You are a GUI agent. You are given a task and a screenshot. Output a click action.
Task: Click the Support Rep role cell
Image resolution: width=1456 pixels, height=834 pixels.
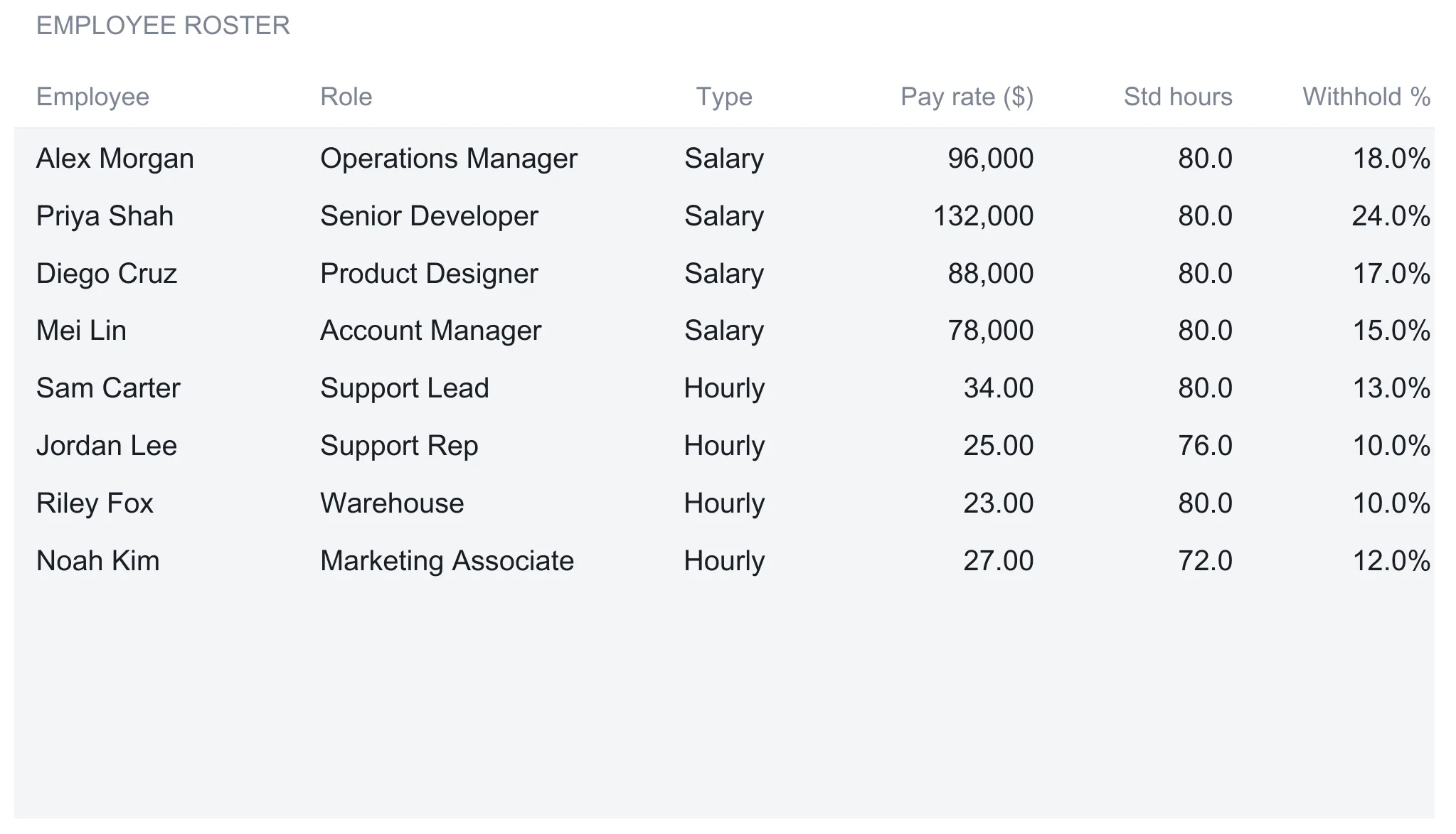tap(399, 446)
